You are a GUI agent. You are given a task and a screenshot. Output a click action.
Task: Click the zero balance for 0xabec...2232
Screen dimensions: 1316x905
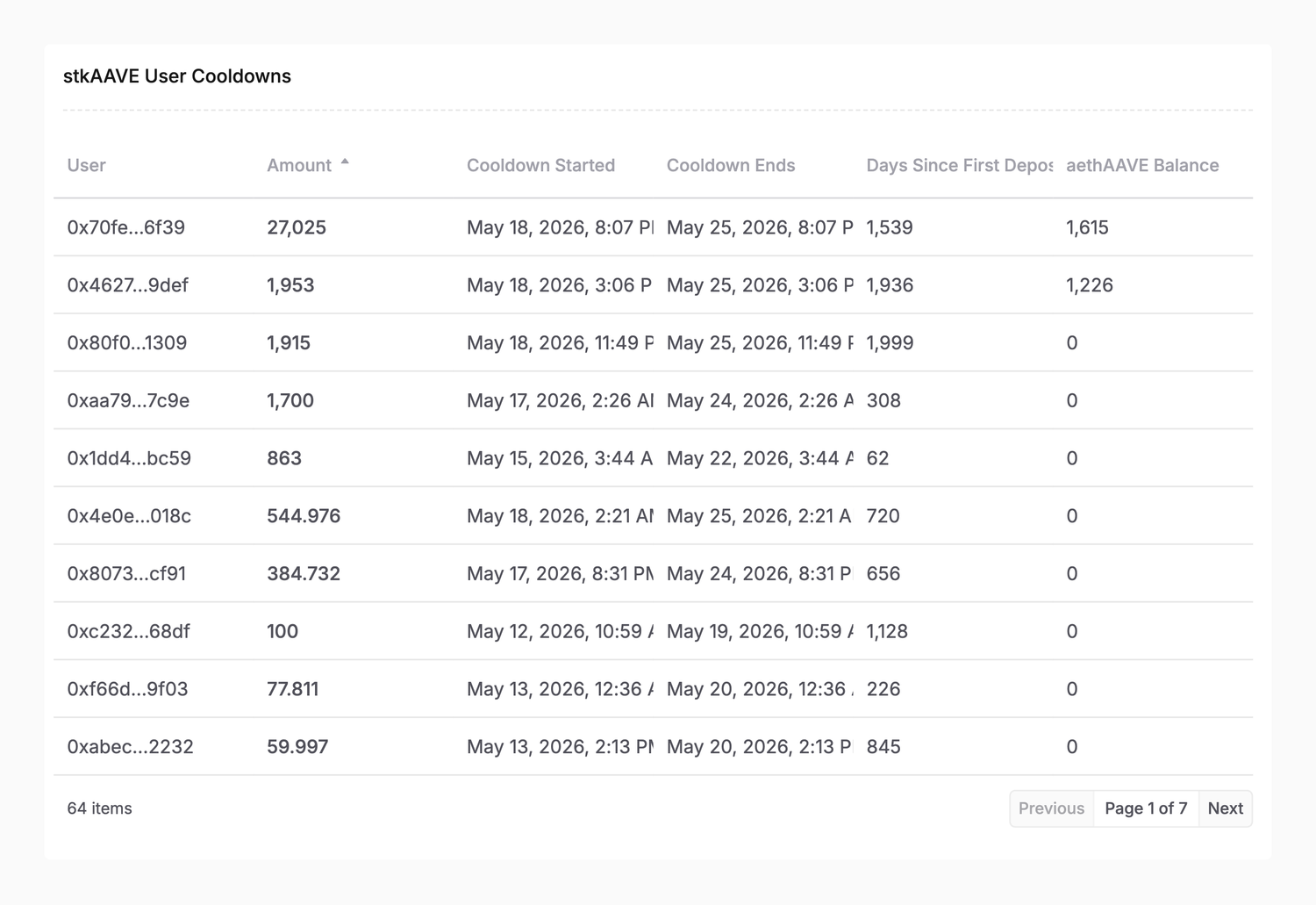(1072, 747)
